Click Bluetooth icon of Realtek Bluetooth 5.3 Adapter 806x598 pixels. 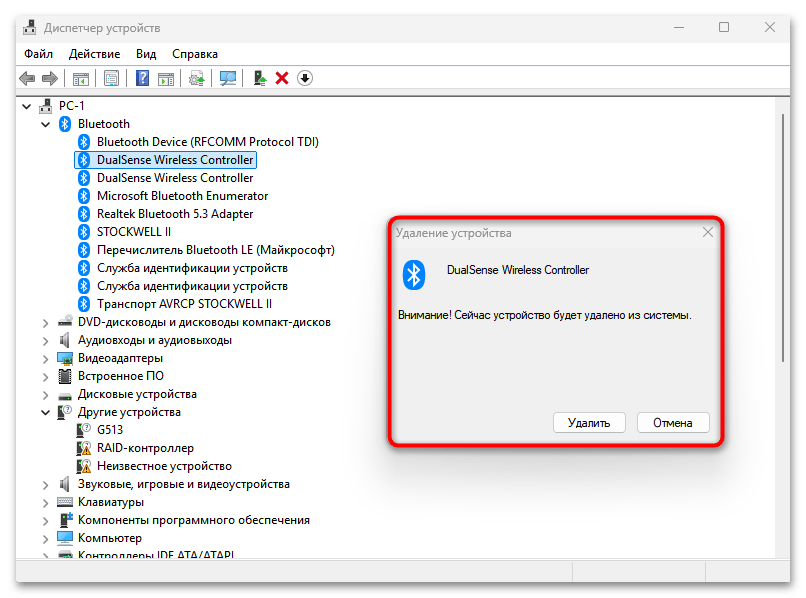pos(84,214)
